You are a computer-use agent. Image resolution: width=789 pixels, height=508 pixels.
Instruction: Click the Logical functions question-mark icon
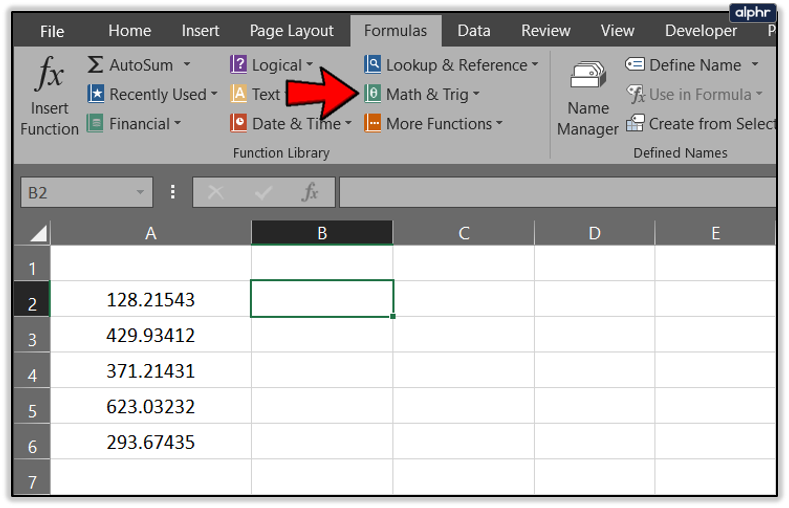click(x=239, y=65)
